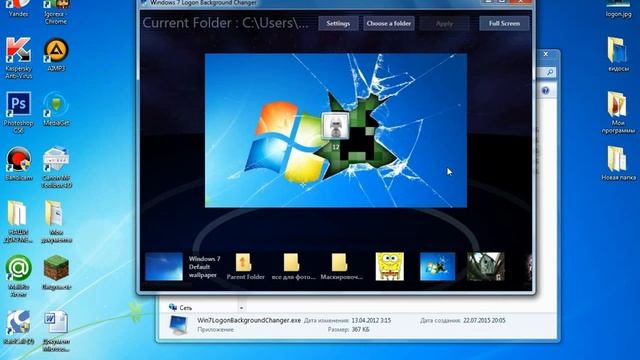Launch Bandicam from the desktop
Viewport: 640px width, 360px height.
coord(18,164)
